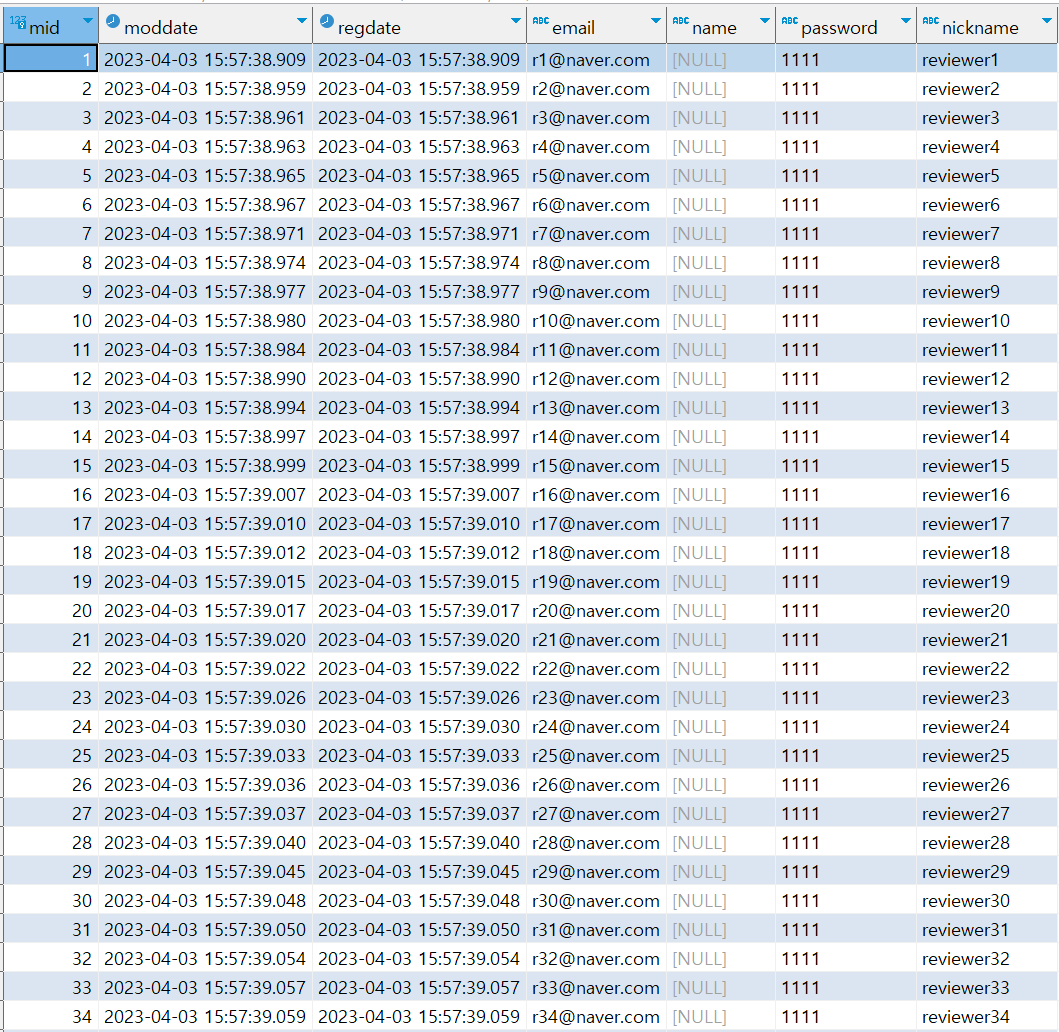Select the mid cell with value 34
The image size is (1059, 1032).
pos(51,1017)
